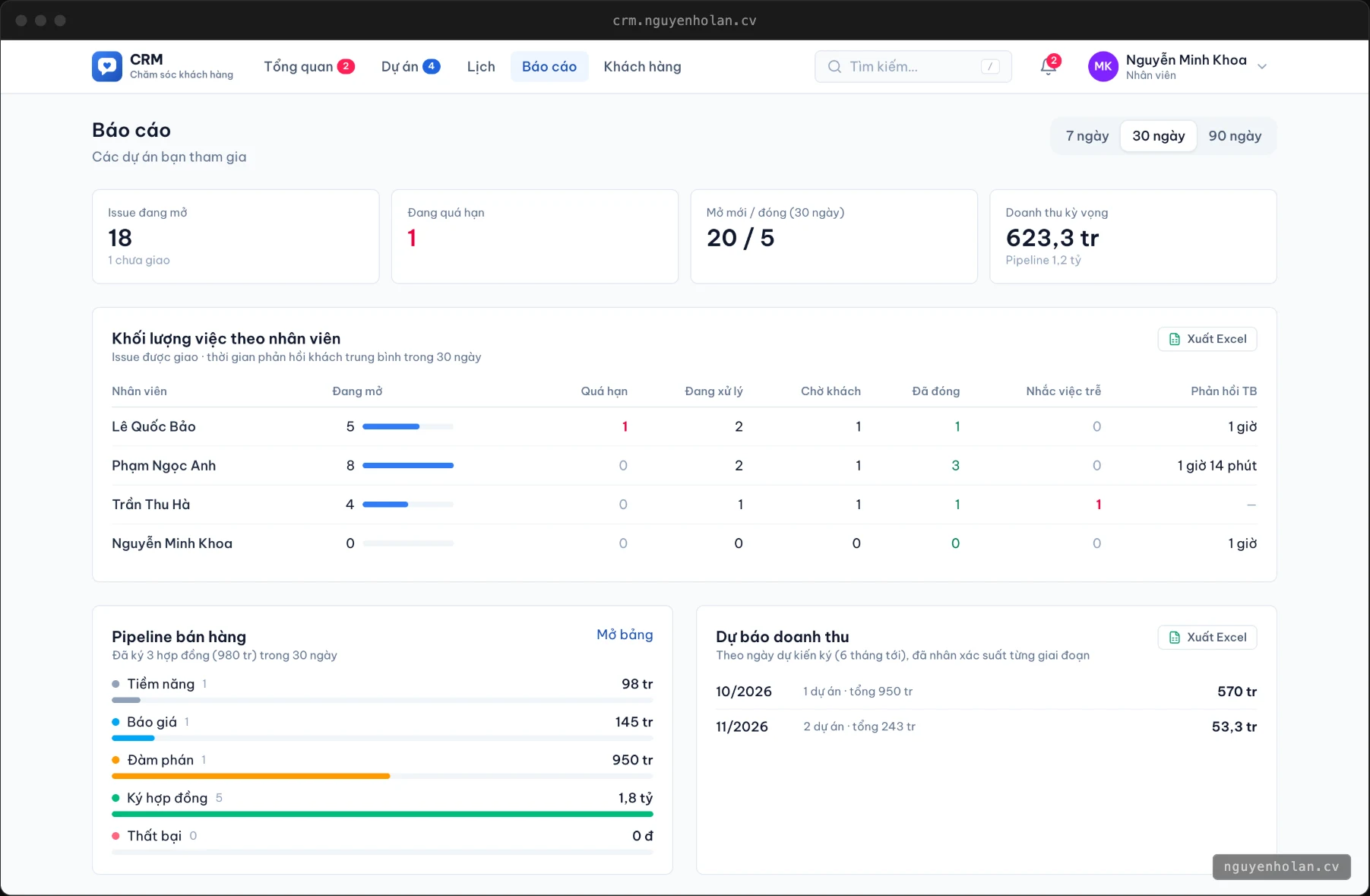Click the Báo giá pipeline stage

(382, 727)
